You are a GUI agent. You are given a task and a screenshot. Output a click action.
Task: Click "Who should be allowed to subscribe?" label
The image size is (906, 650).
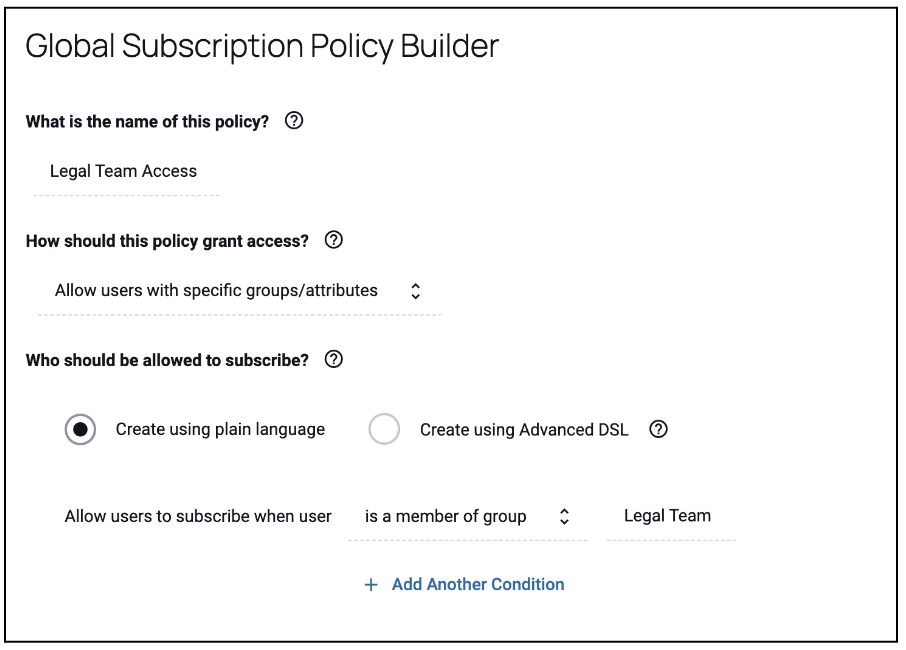pos(167,360)
